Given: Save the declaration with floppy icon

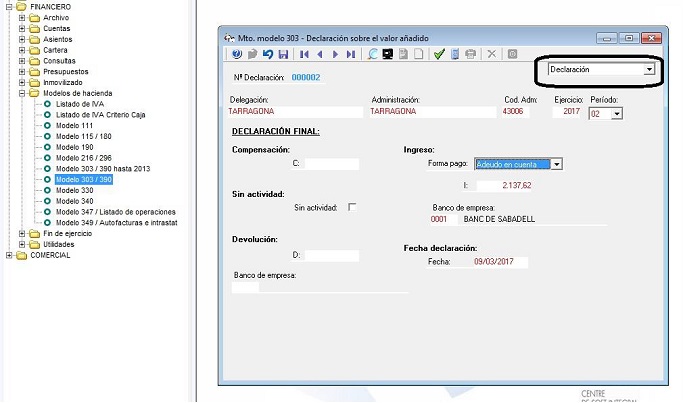Looking at the screenshot, I should tap(284, 54).
